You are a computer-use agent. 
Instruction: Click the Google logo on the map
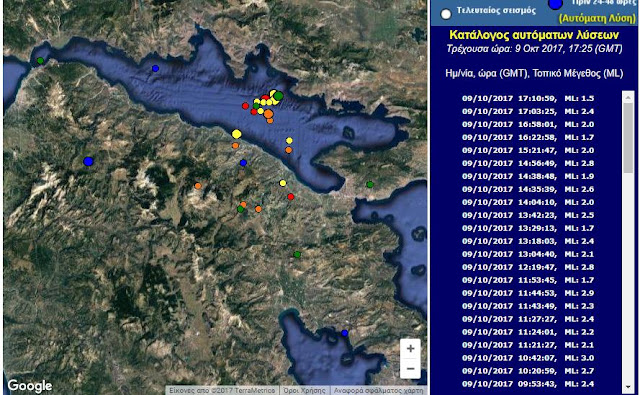[30, 385]
